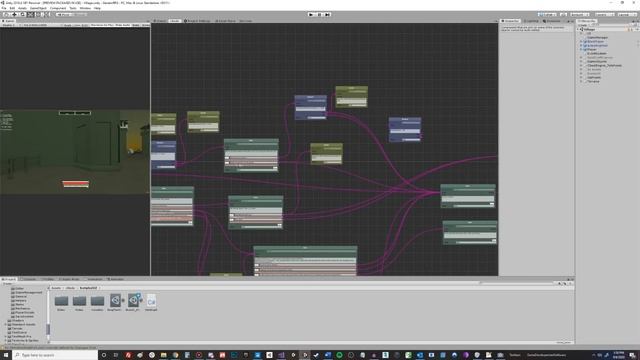Toggle Stats overlay in Game view

coord(136,25)
